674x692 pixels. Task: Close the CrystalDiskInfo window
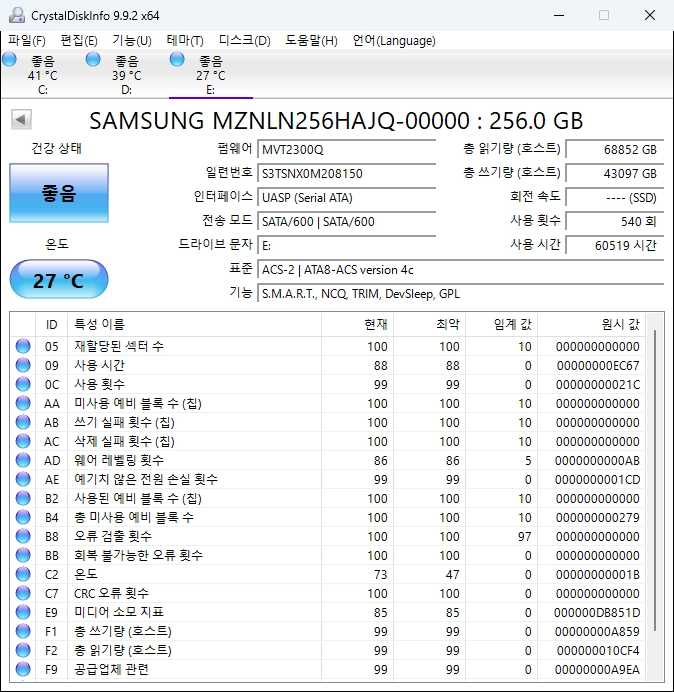650,15
